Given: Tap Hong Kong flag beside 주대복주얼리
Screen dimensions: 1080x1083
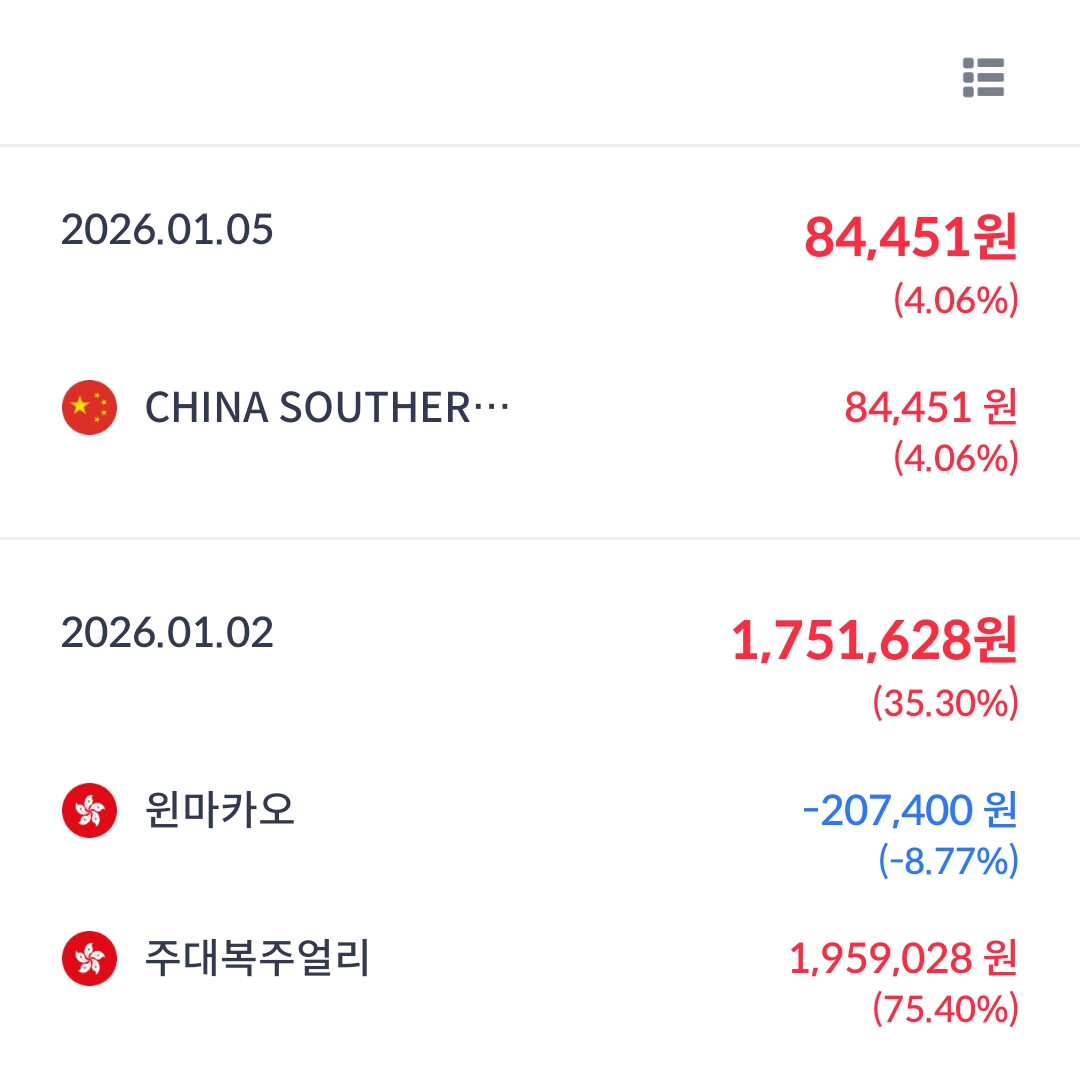Looking at the screenshot, I should (89, 958).
